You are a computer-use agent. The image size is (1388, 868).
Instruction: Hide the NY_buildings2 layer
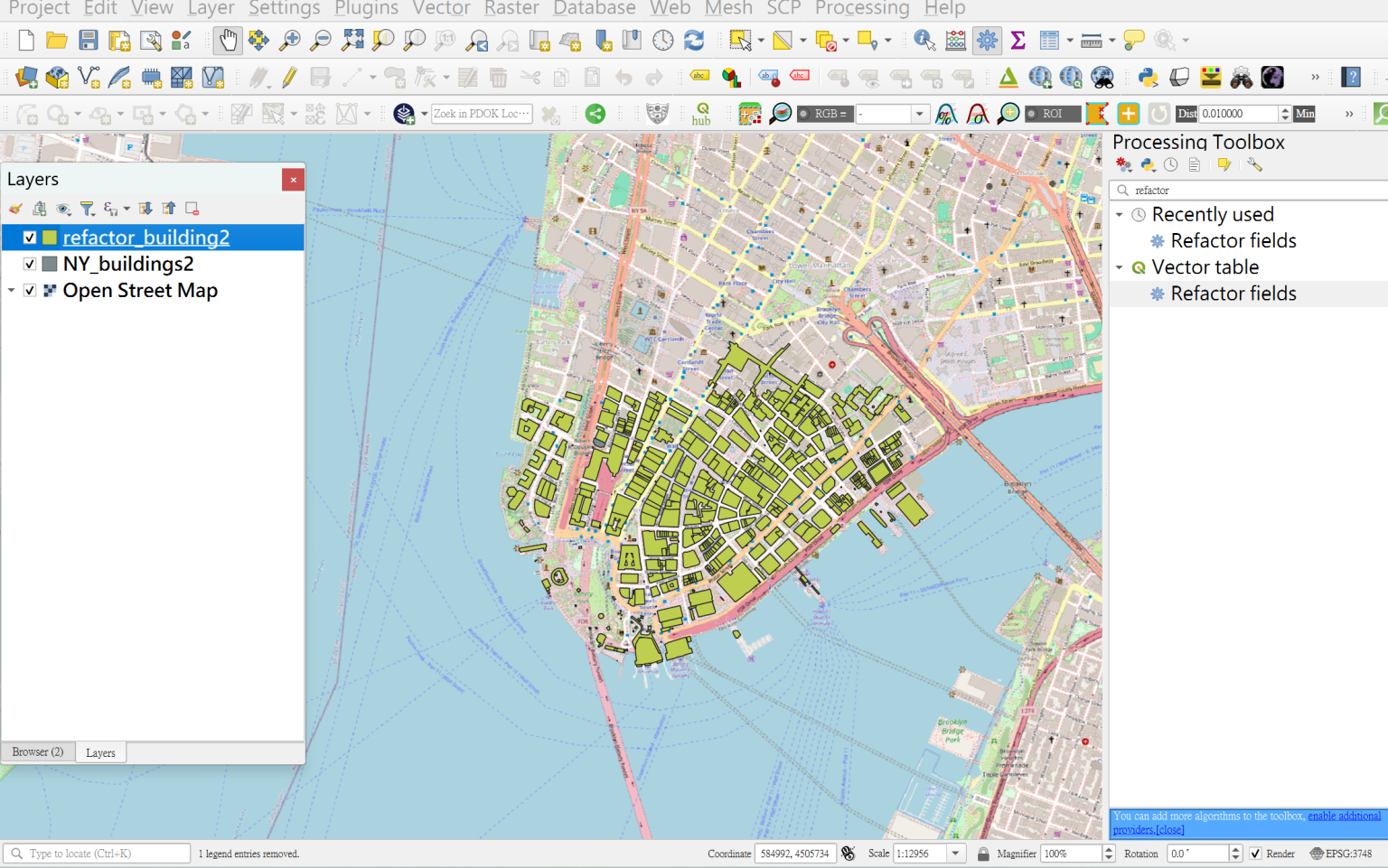30,264
